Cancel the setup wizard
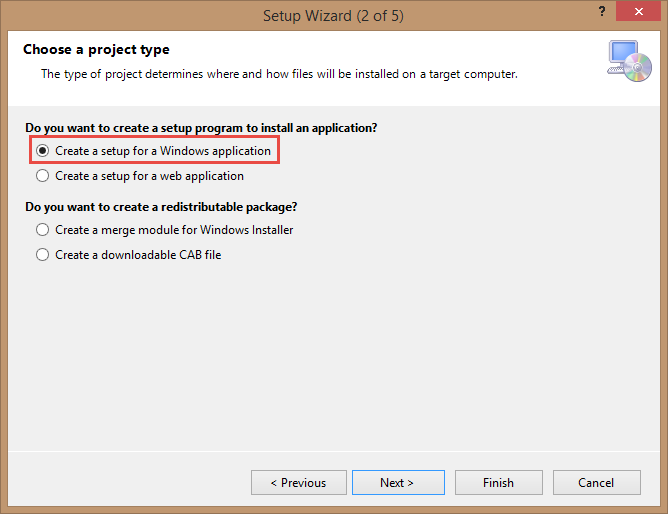The height and width of the screenshot is (514, 668). click(596, 482)
